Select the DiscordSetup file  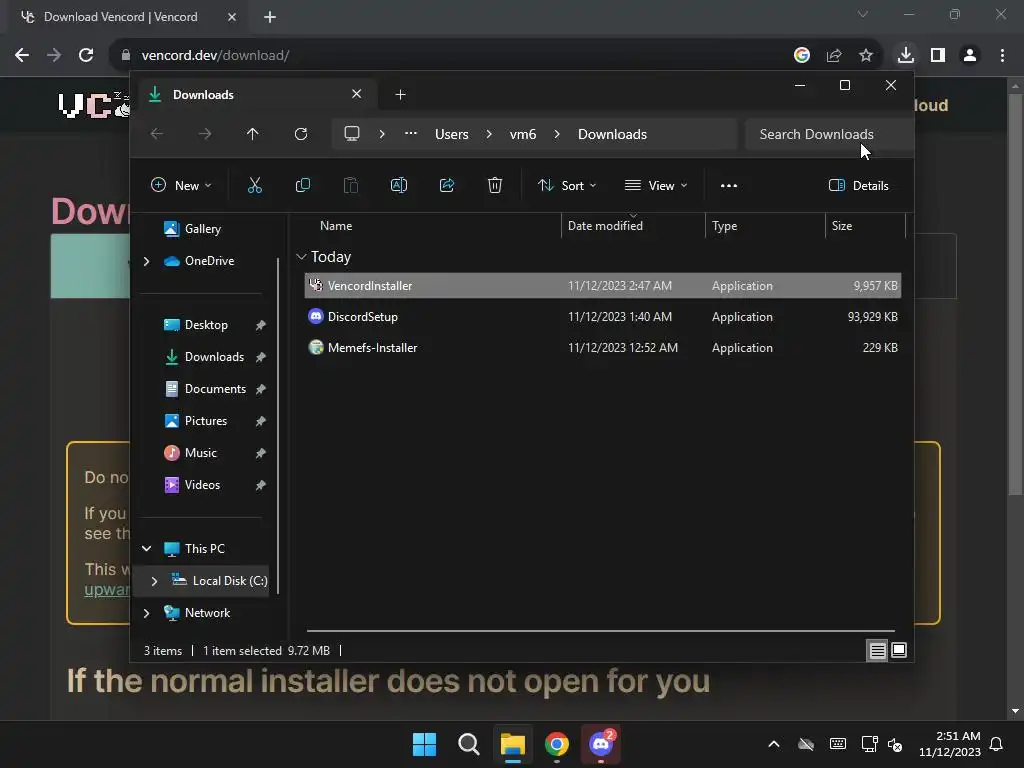tap(602, 317)
